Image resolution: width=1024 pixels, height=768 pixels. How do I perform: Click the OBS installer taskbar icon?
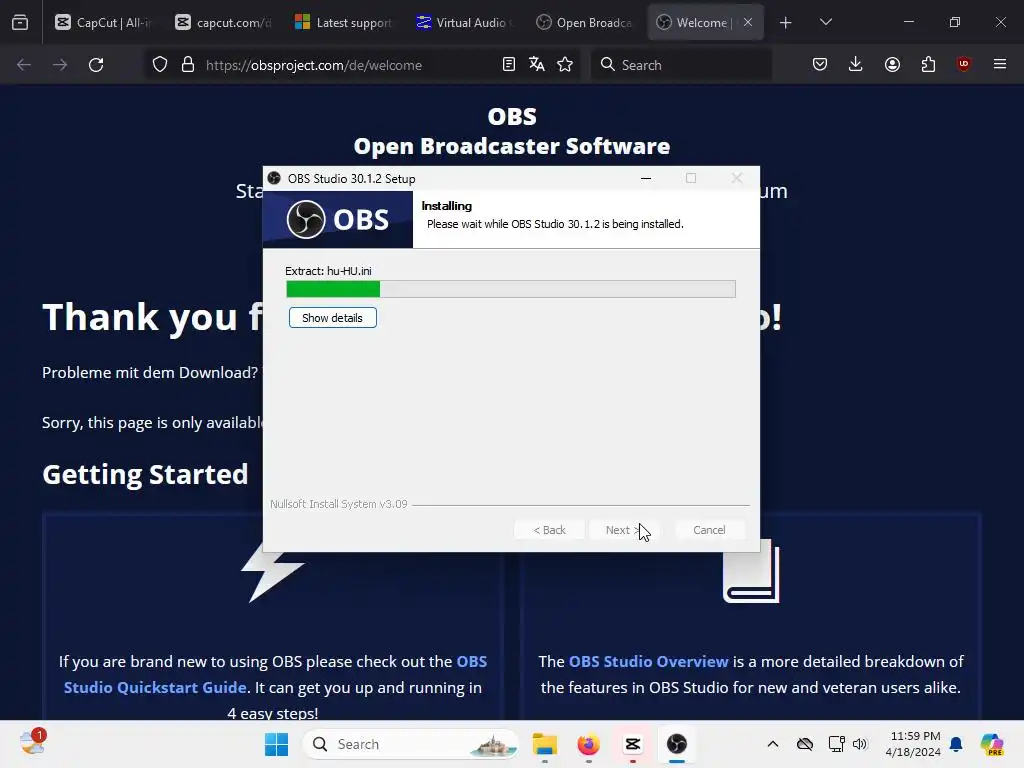coord(677,744)
